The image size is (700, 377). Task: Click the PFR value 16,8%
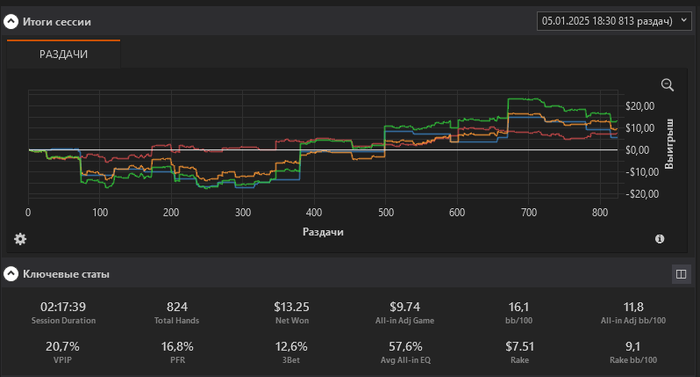click(177, 346)
